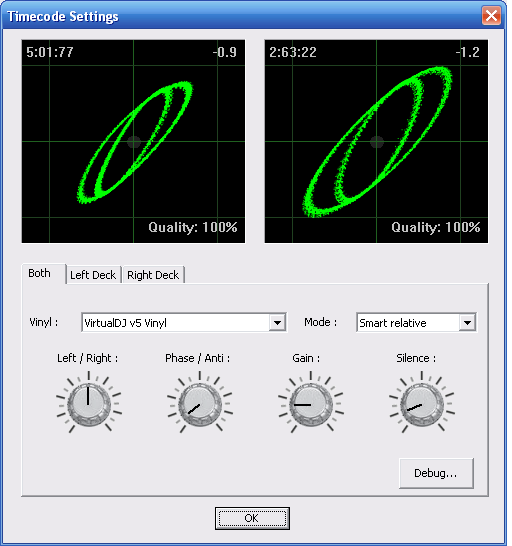
Task: Switch to the Left Deck tab
Action: (x=93, y=275)
